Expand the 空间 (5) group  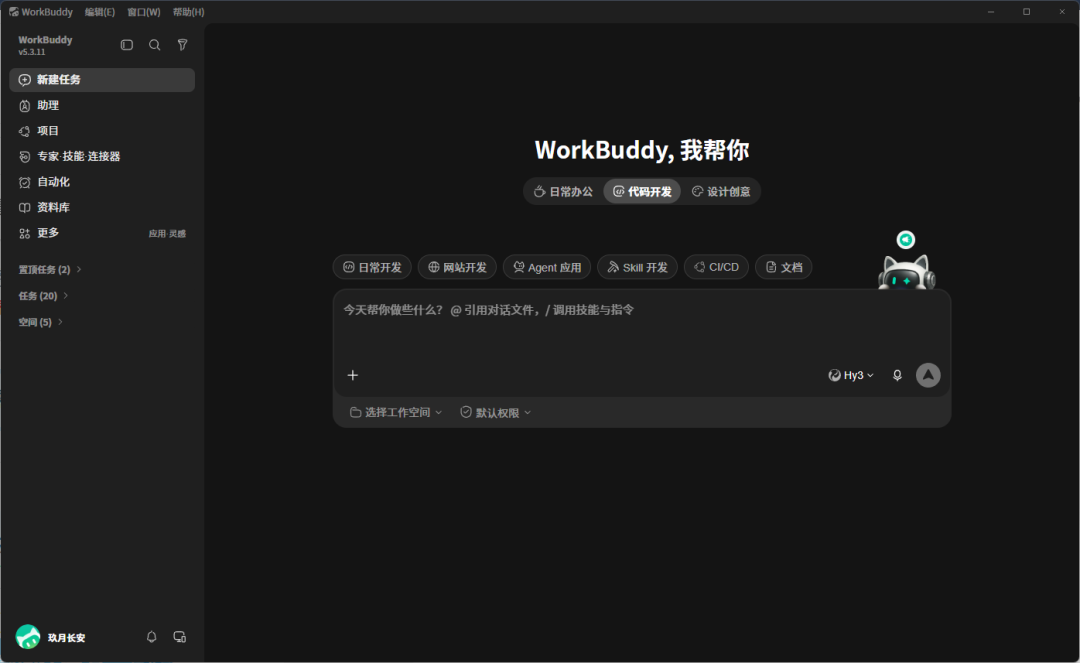(40, 322)
